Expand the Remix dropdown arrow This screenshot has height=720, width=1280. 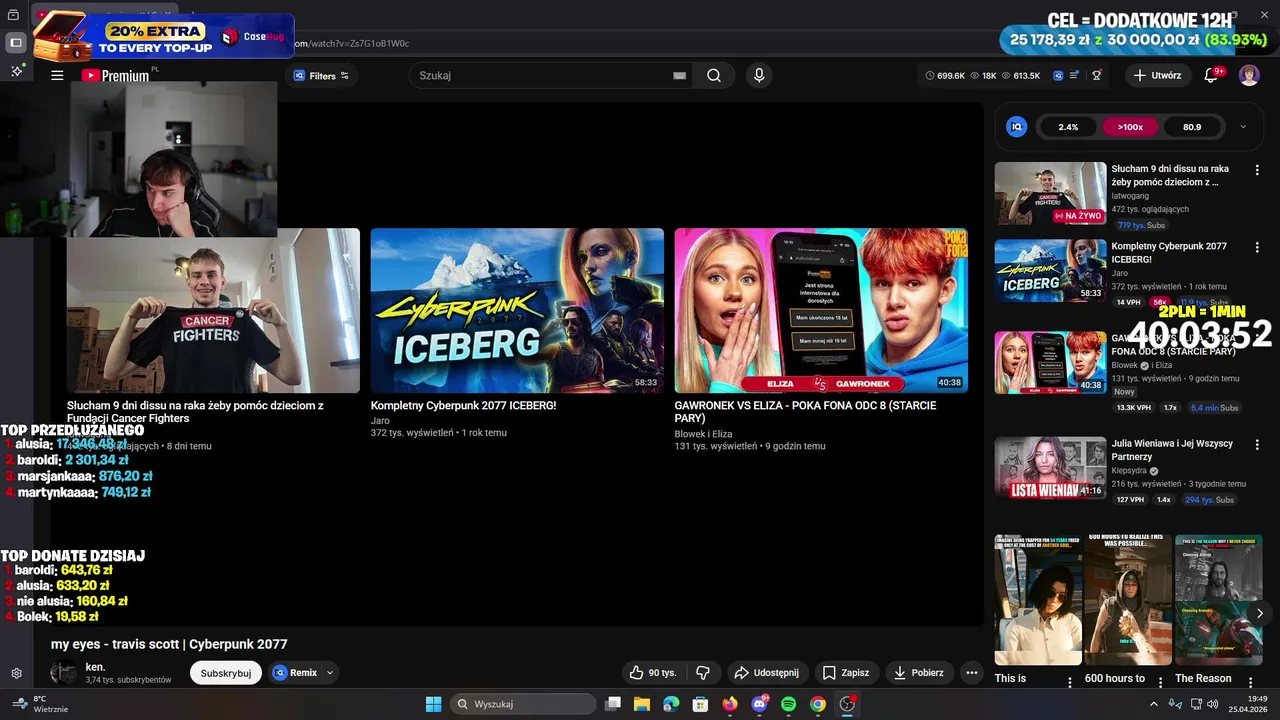(330, 673)
